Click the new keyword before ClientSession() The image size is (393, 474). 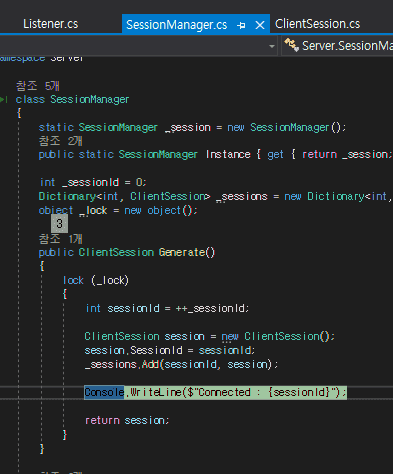coord(230,337)
